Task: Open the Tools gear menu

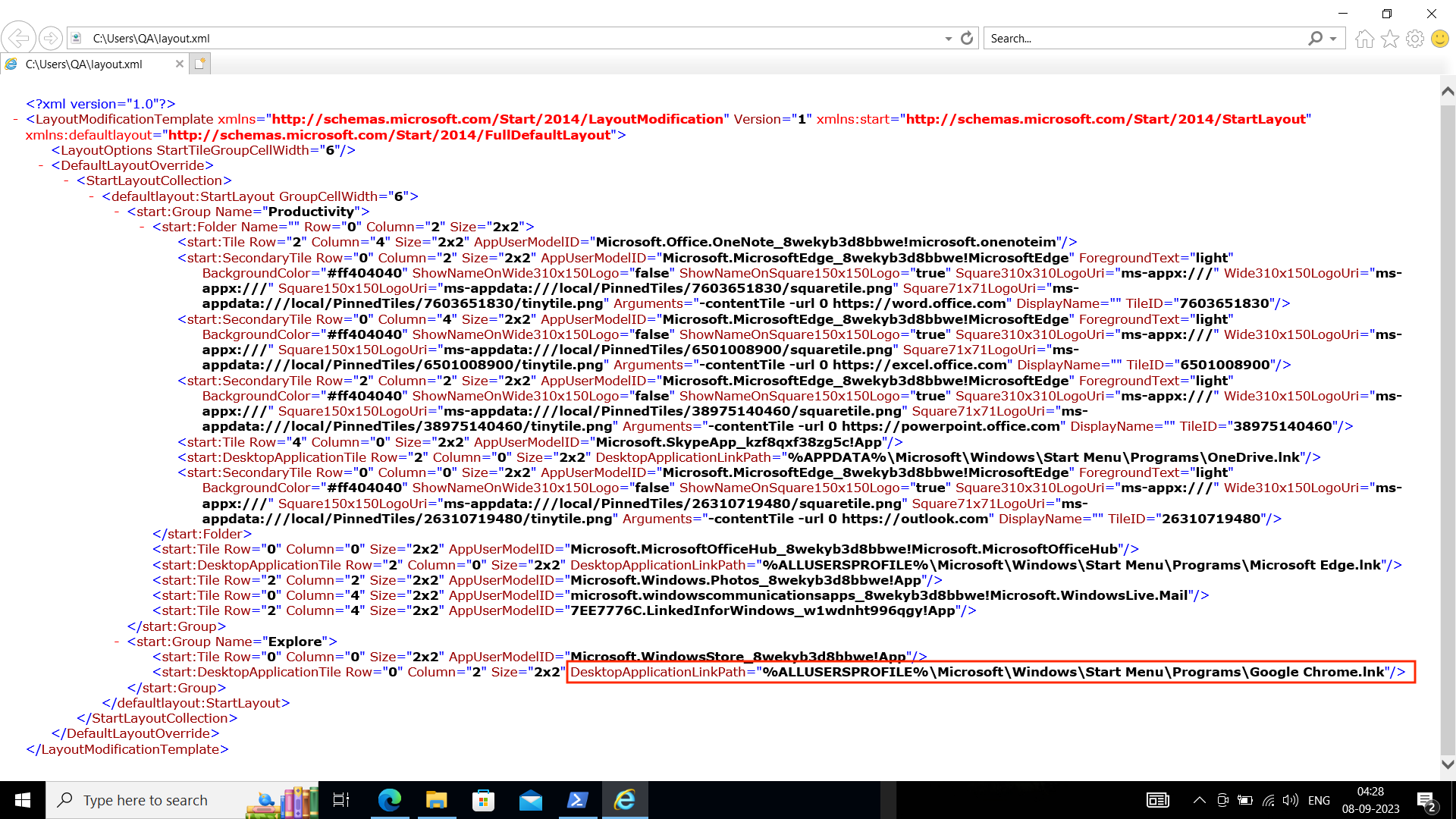Action: 1415,38
